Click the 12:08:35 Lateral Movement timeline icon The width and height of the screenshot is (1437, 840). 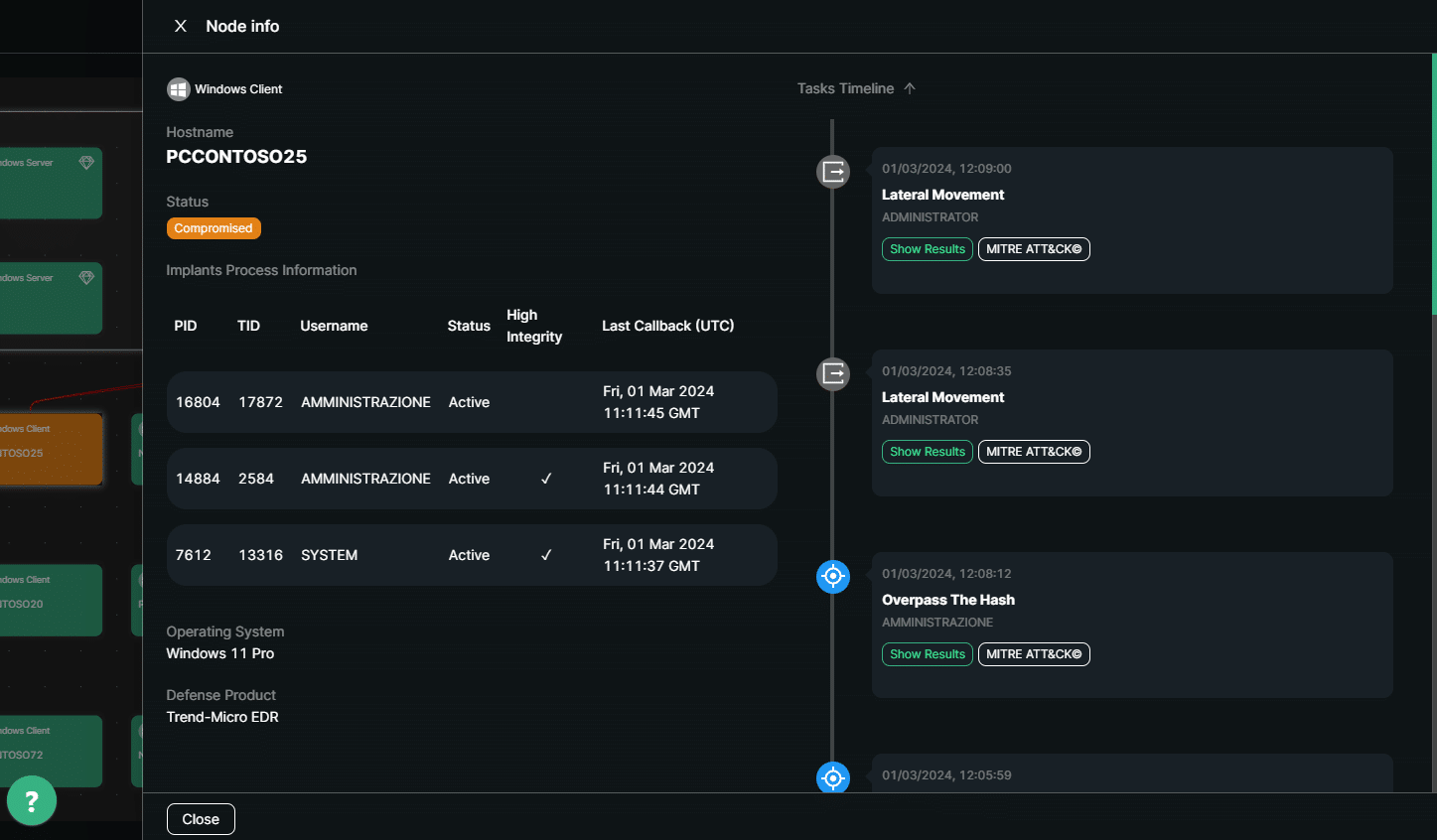tap(833, 374)
